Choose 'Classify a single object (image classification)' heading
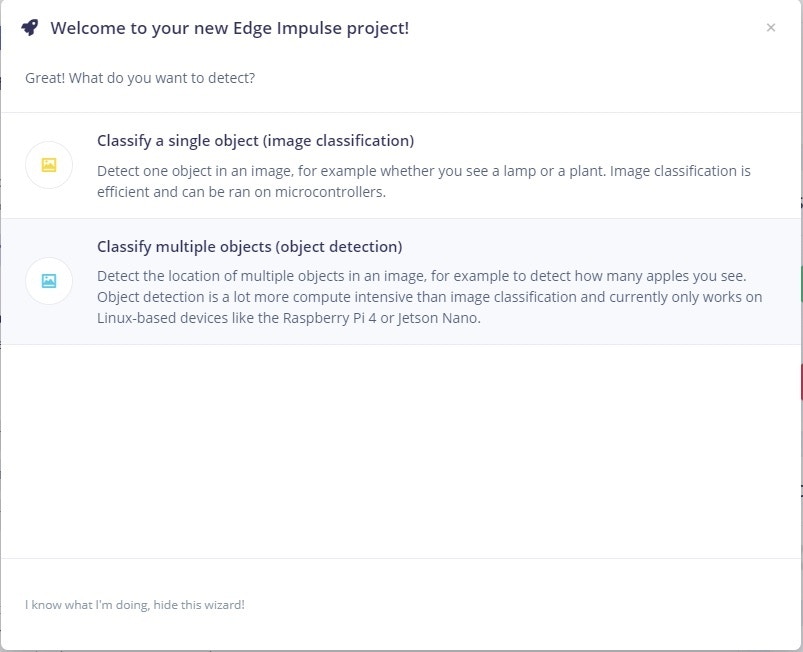Screen dimensions: 803x652 [256, 141]
